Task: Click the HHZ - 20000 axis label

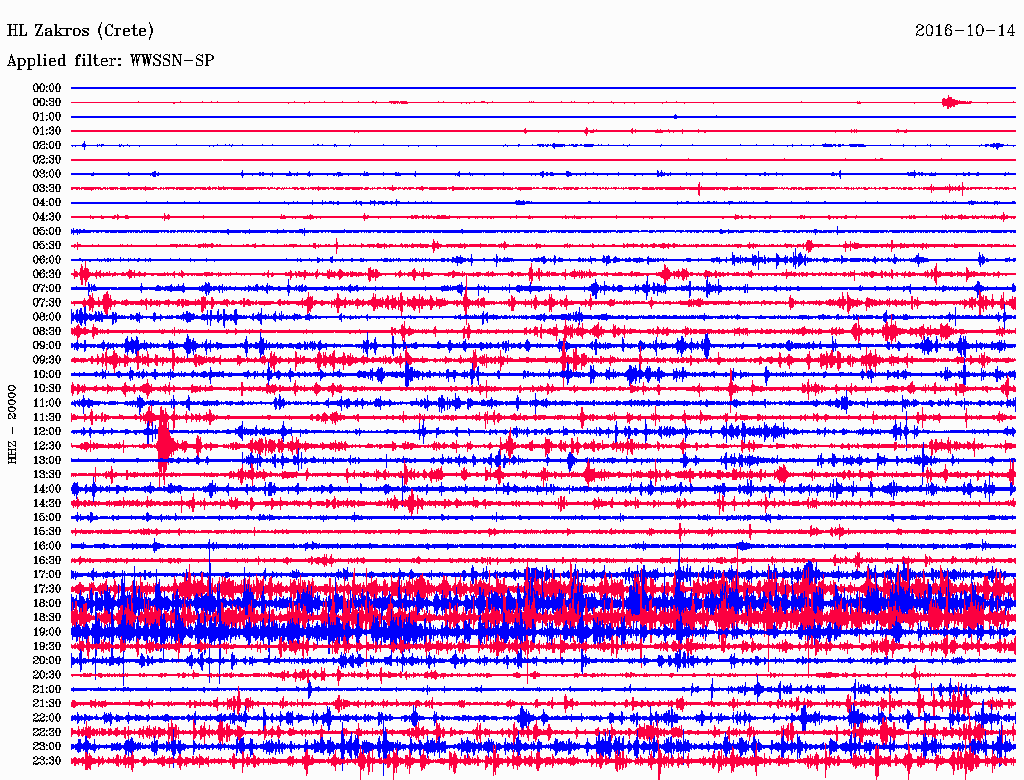Action: tap(12, 425)
